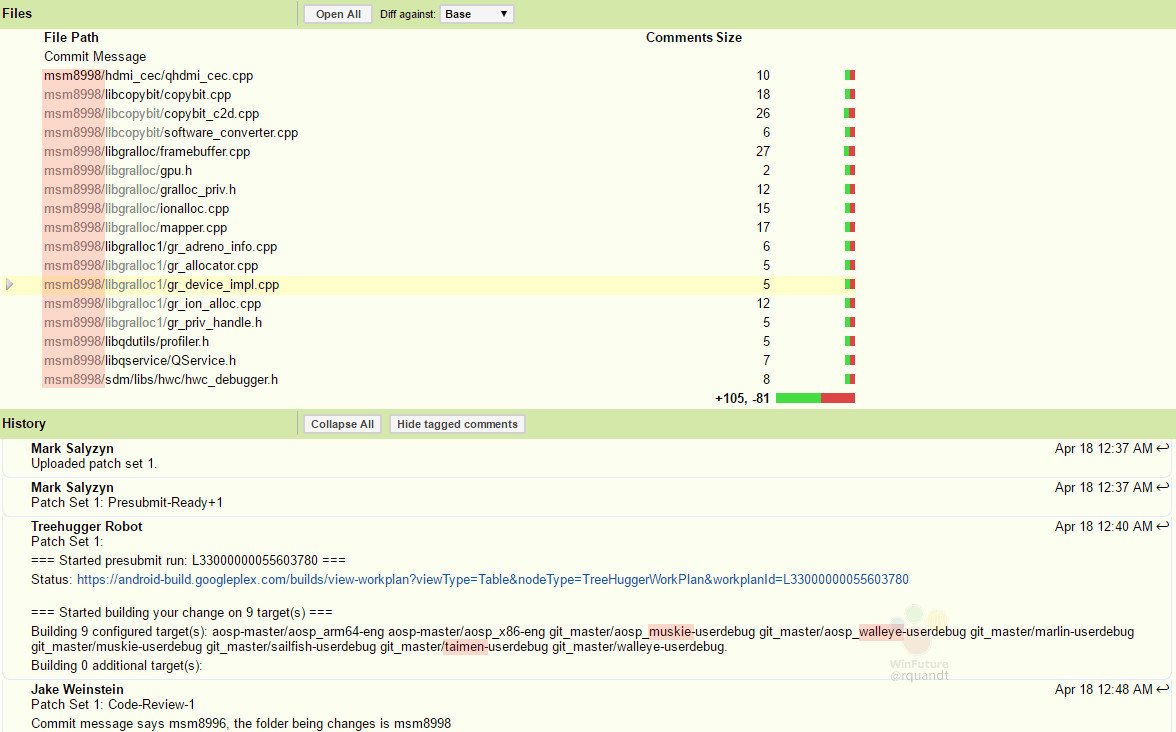
Task: Click reply arrow on Jake Weinstein comment
Action: pos(1162,690)
